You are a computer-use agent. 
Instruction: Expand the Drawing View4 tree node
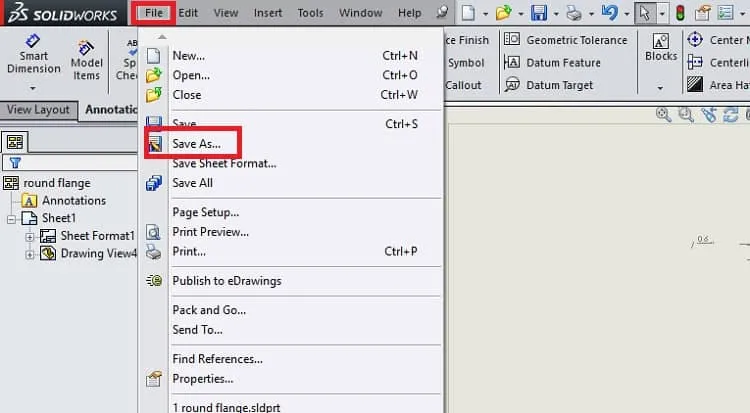pyautogui.click(x=30, y=255)
